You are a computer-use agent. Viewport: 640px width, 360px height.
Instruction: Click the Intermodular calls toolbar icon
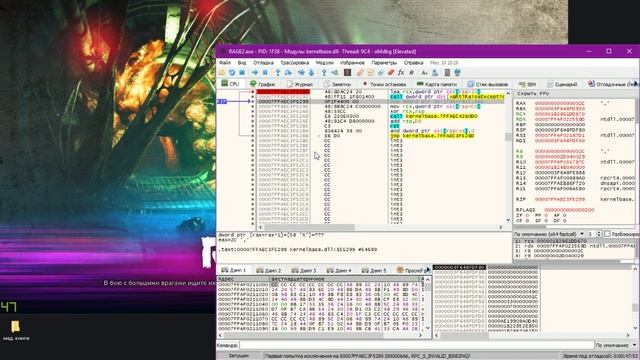(435, 73)
